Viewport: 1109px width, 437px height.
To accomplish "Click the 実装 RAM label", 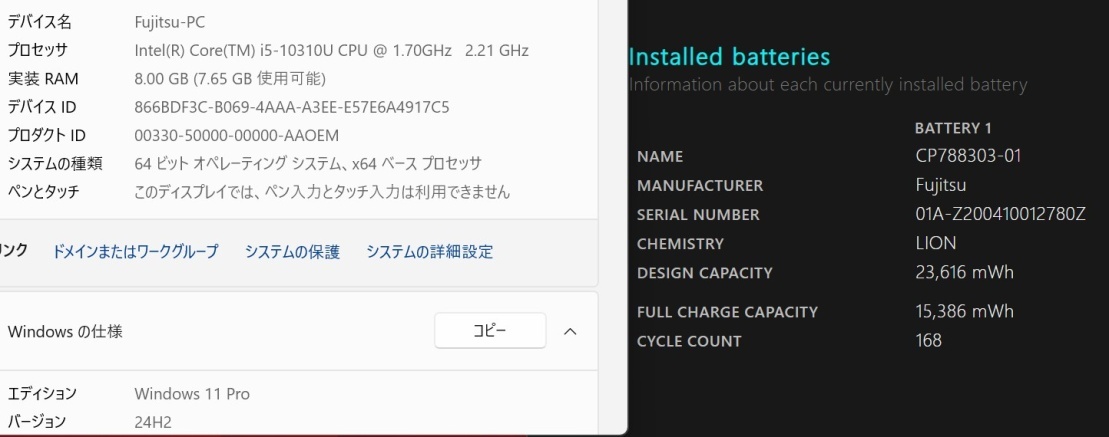I will (43, 78).
